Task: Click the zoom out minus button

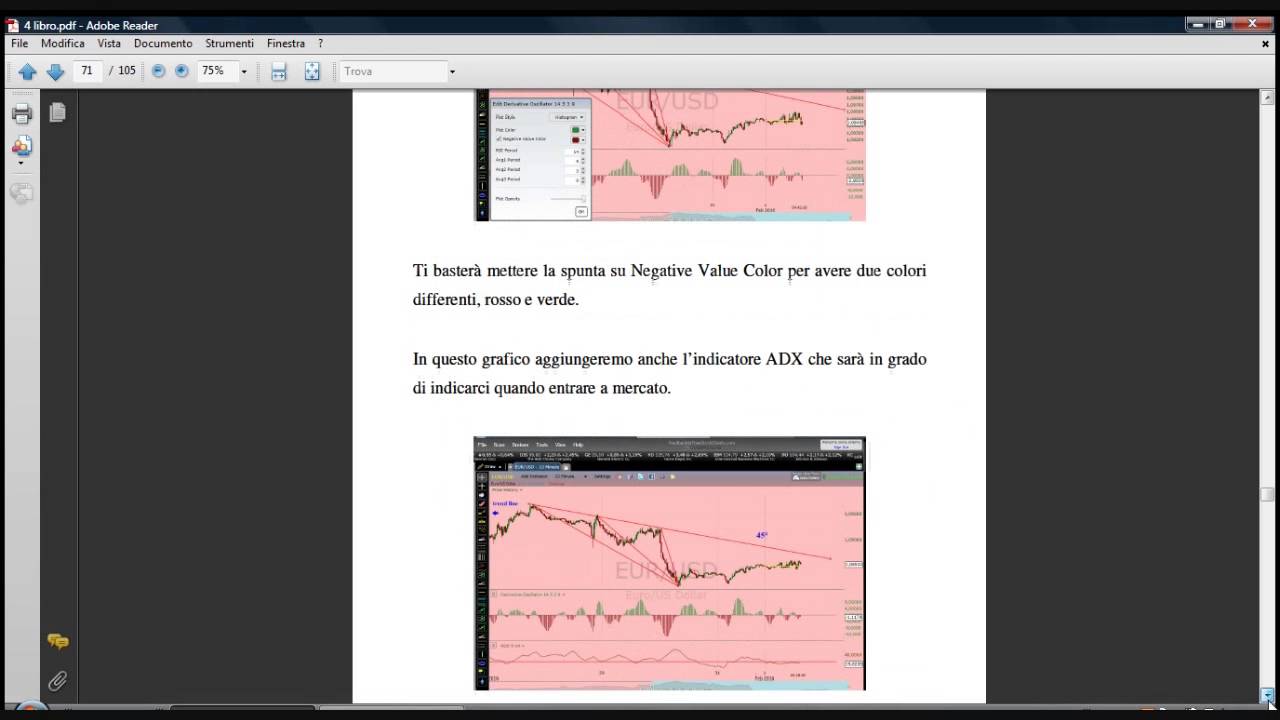Action: click(158, 71)
